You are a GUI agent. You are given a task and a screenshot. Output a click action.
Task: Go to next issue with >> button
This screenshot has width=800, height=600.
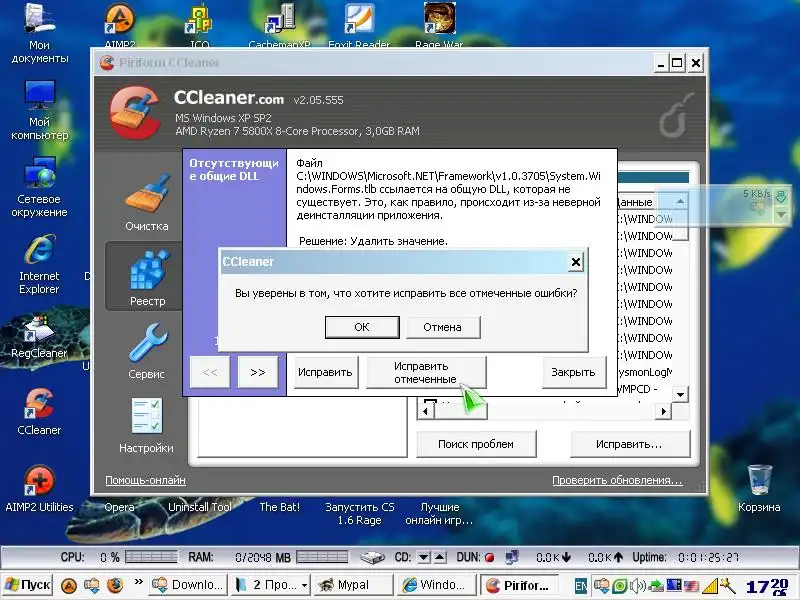258,372
